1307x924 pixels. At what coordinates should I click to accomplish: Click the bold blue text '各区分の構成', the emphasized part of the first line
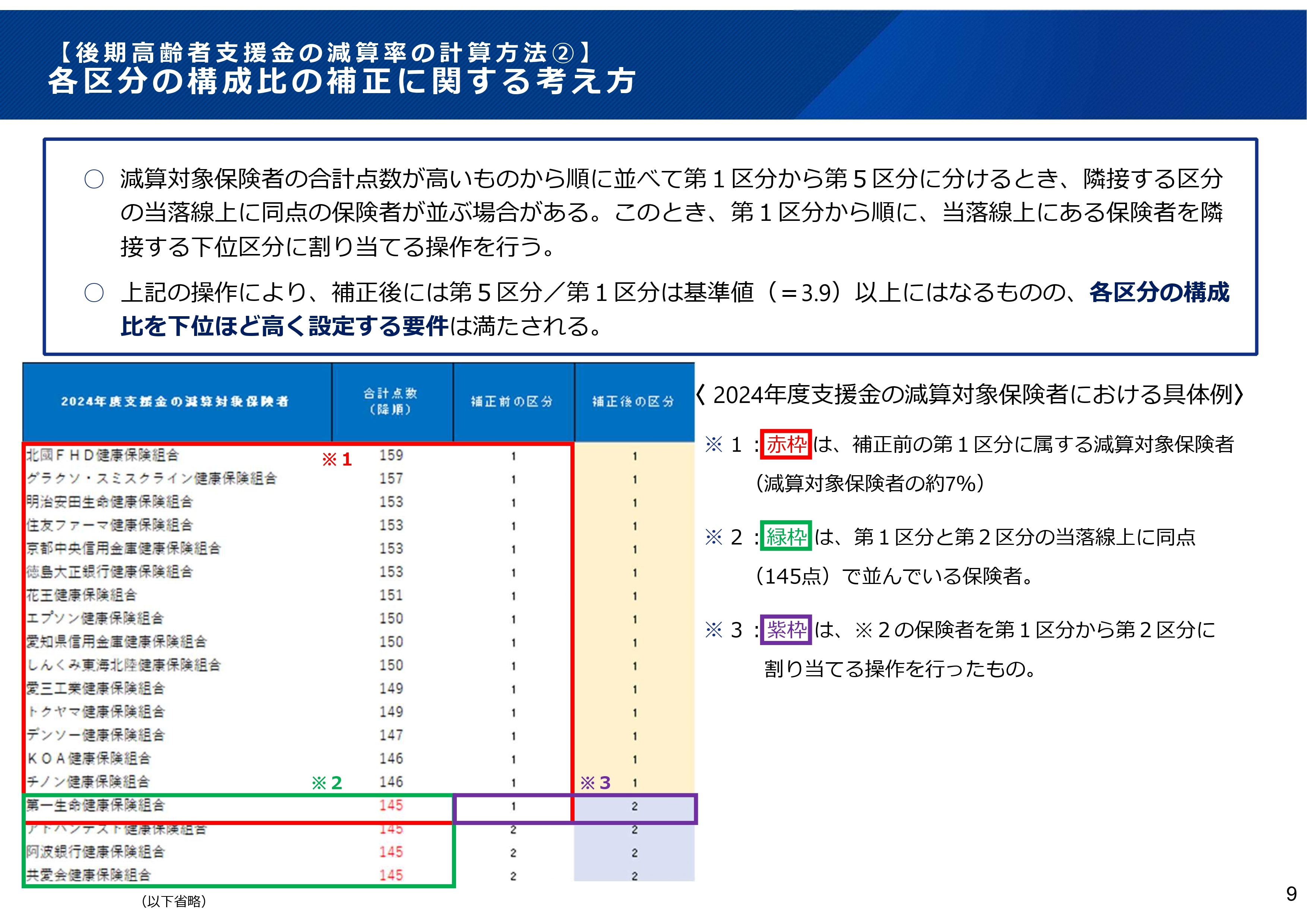(x=1159, y=292)
